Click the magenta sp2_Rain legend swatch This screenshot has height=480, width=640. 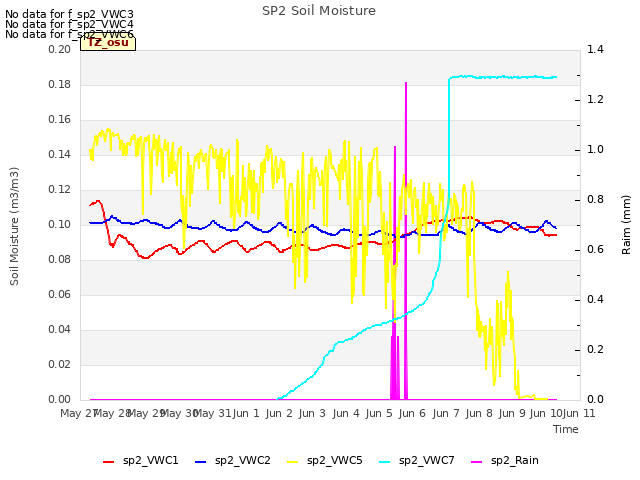476,462
